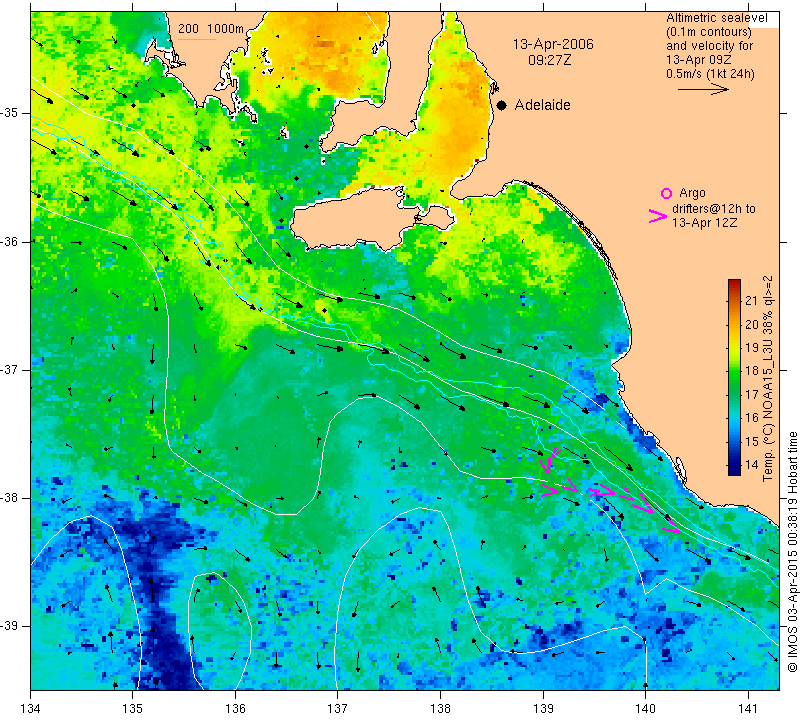This screenshot has height=720, width=800.
Task: Click the 18 value on temperature scale
Action: click(x=752, y=371)
